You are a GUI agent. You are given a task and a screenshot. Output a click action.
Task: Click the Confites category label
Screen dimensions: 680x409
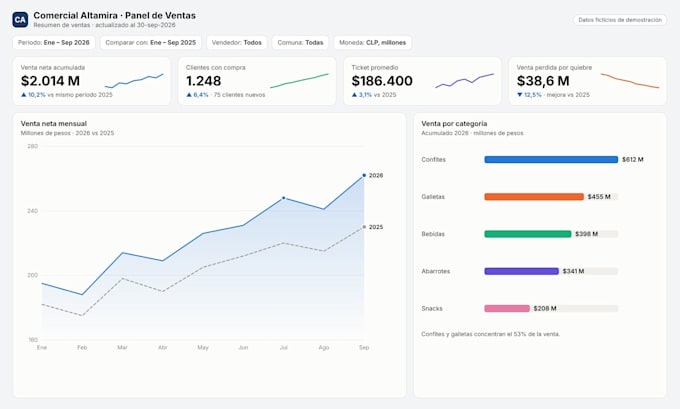[x=433, y=160]
